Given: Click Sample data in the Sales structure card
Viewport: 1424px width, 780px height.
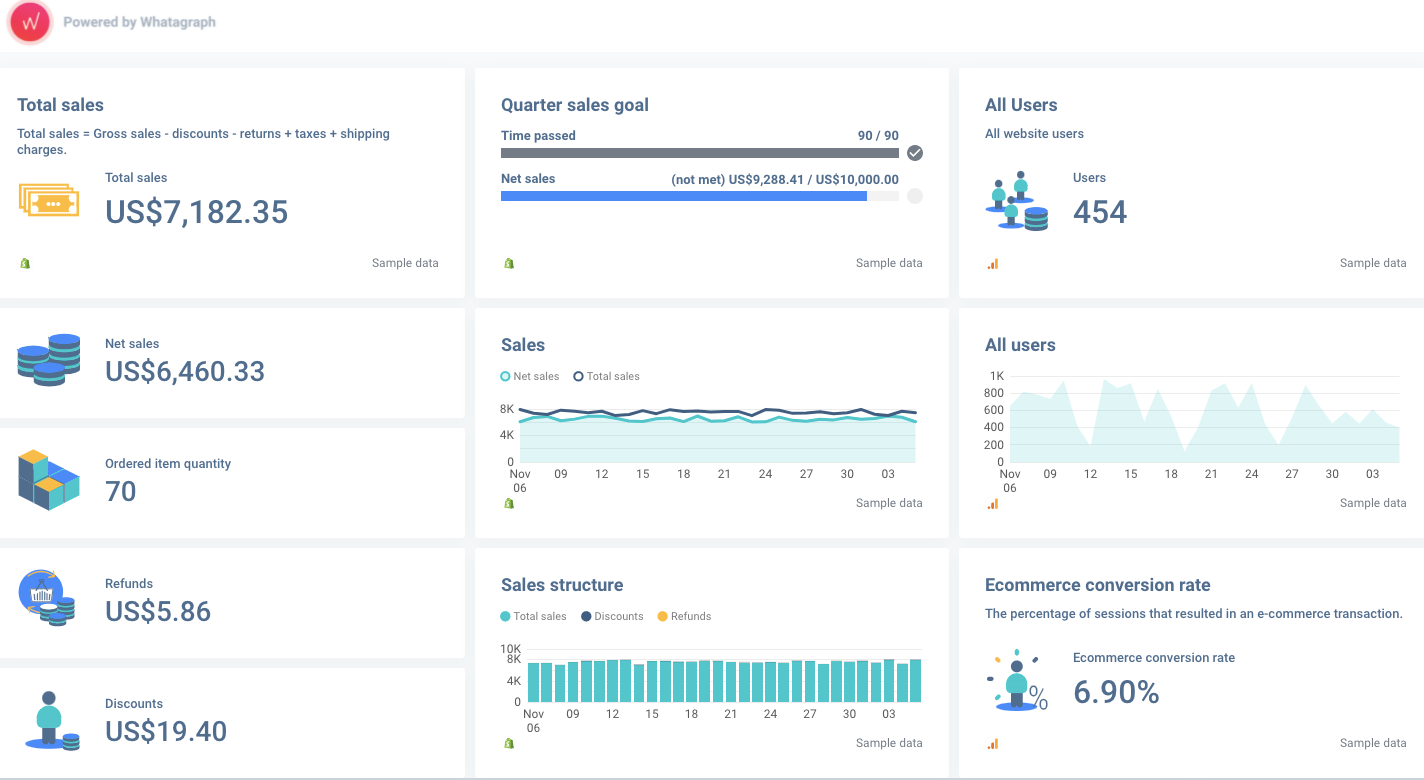Looking at the screenshot, I should click(889, 743).
